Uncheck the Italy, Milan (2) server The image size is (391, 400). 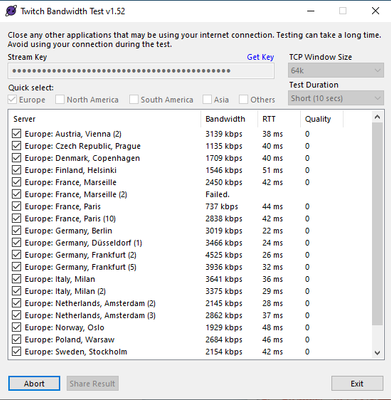click(16, 291)
